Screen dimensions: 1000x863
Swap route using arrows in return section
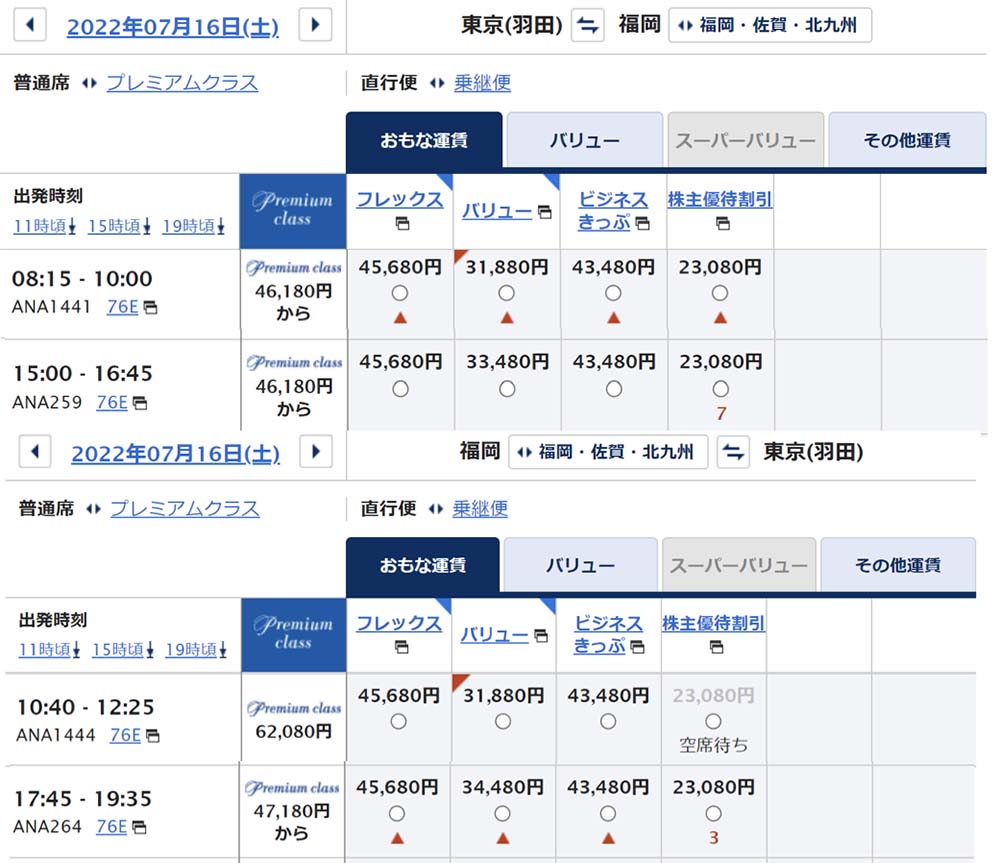coord(733,452)
